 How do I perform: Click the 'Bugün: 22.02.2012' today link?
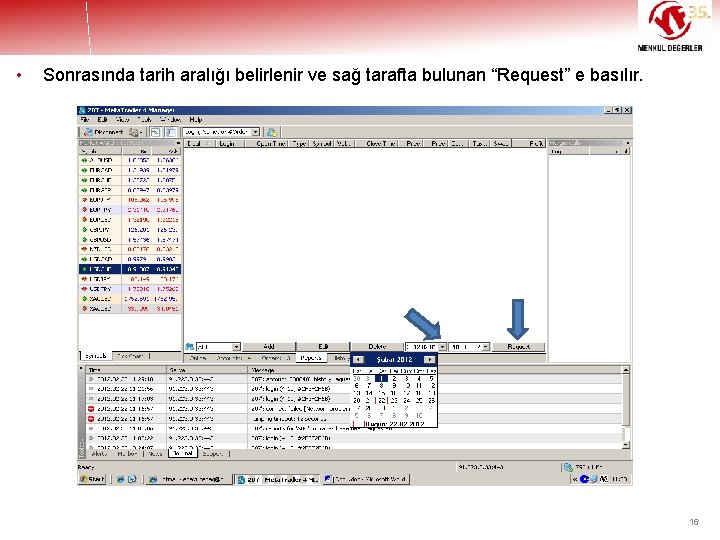(x=394, y=424)
